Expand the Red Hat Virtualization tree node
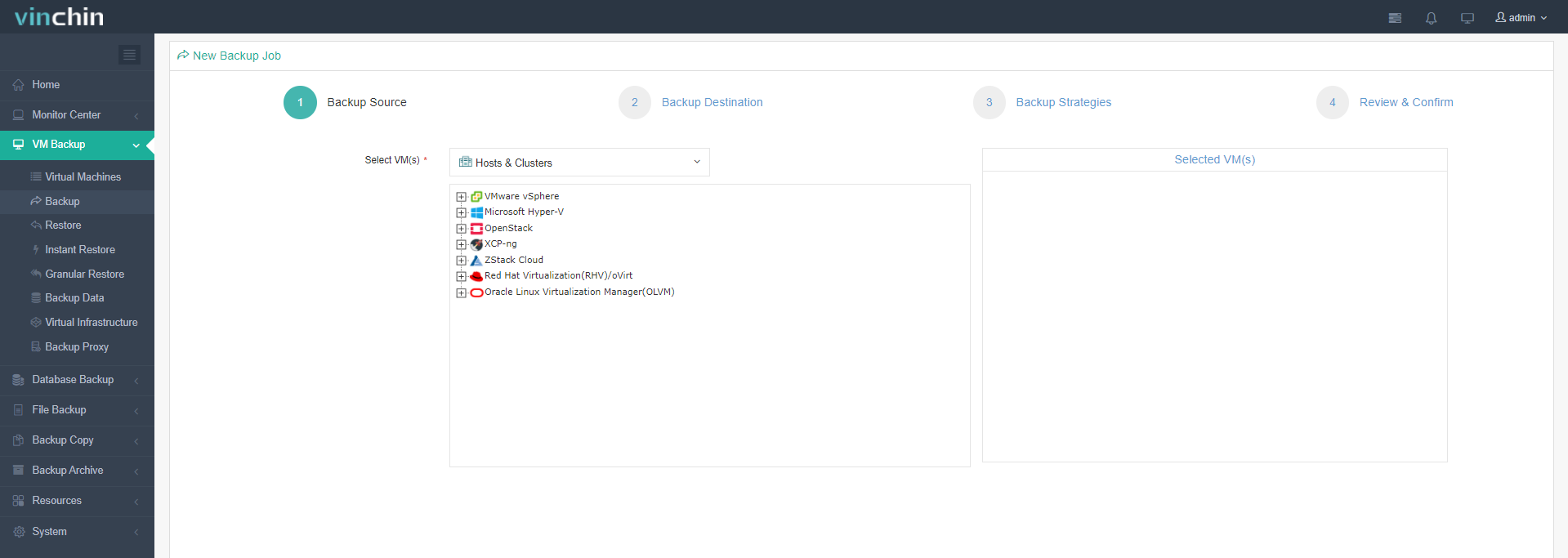The image size is (1568, 558). [461, 276]
